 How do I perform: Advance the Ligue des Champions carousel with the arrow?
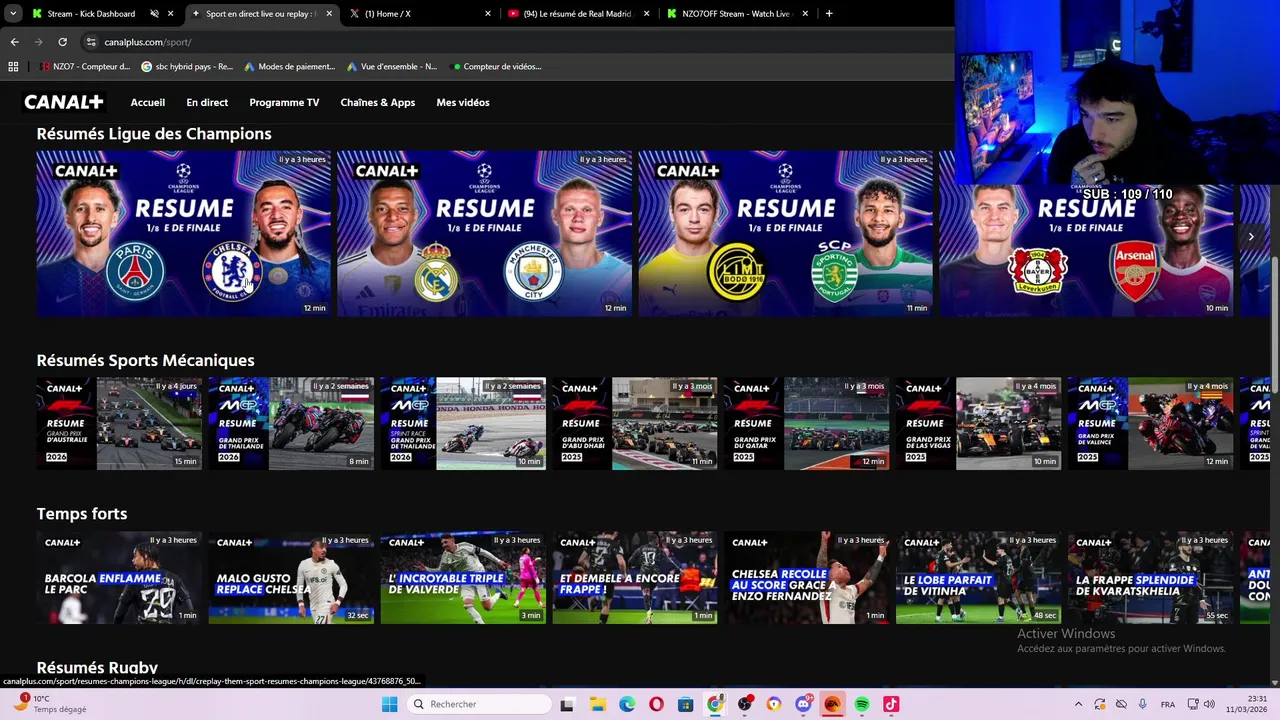pos(1251,237)
